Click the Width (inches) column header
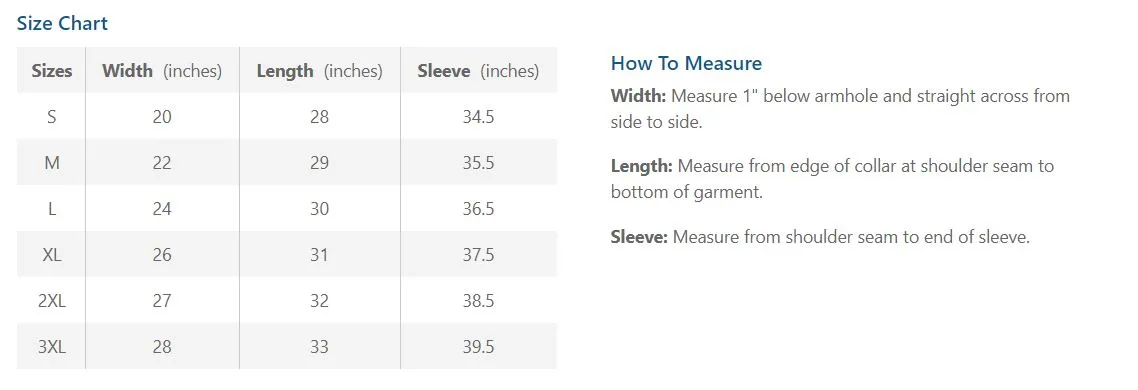 [162, 71]
